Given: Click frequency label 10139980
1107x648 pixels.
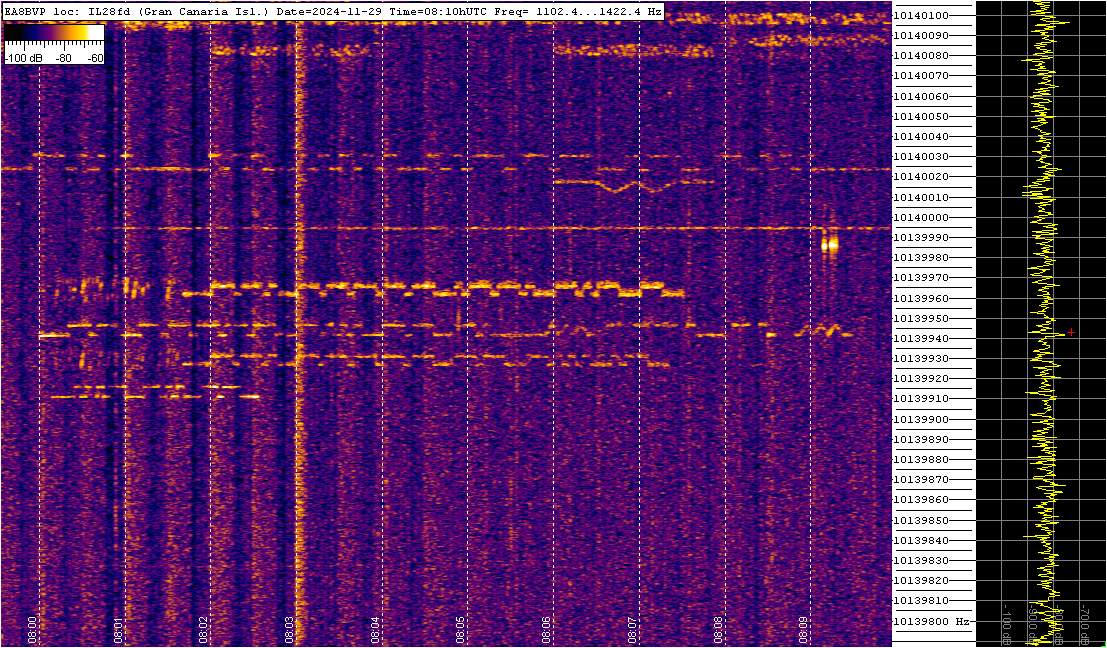Looking at the screenshot, I should pyautogui.click(x=921, y=258).
